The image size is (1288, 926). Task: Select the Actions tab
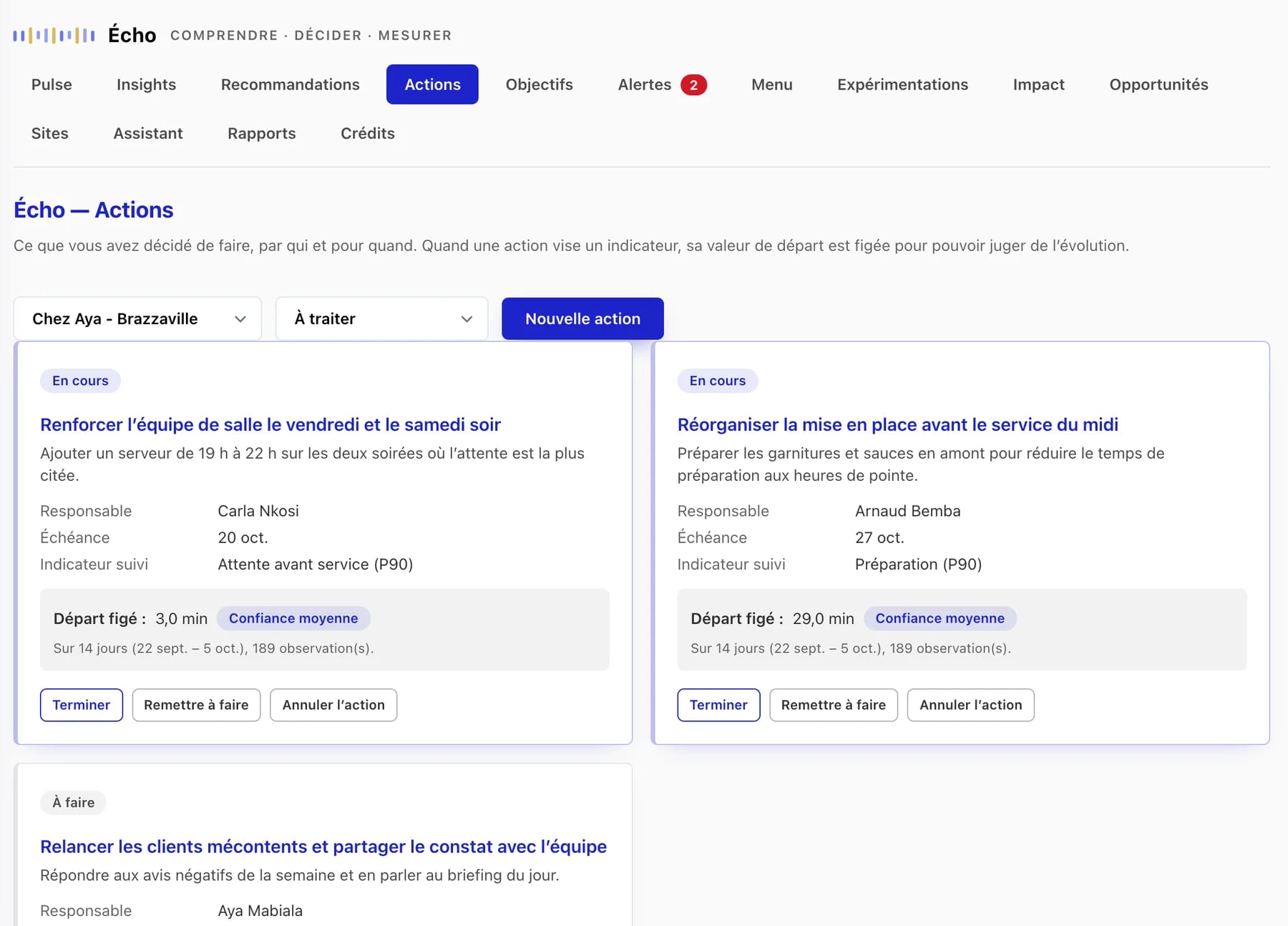(x=432, y=84)
